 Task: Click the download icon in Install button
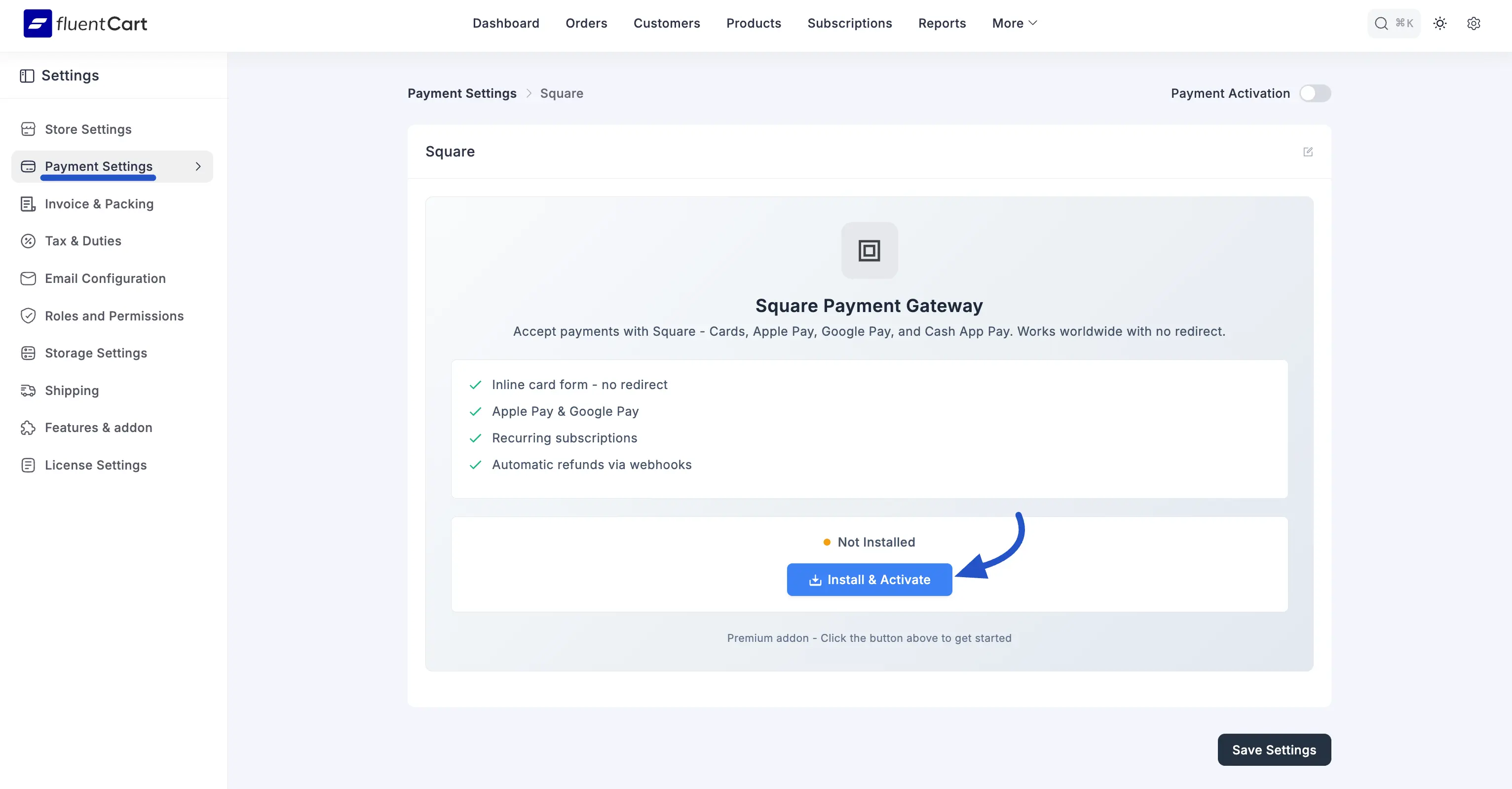815,580
